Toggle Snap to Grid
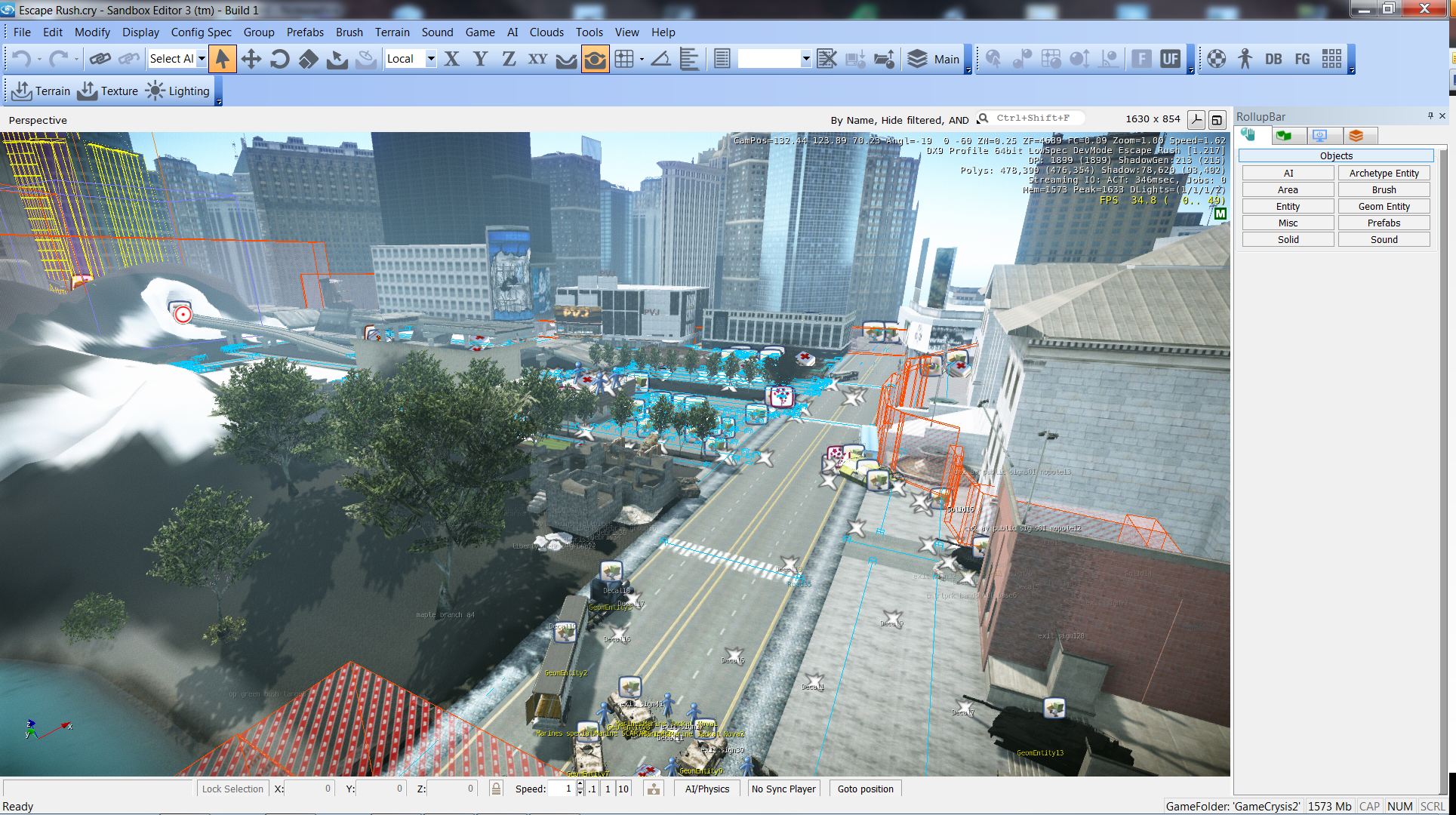 pyautogui.click(x=623, y=59)
